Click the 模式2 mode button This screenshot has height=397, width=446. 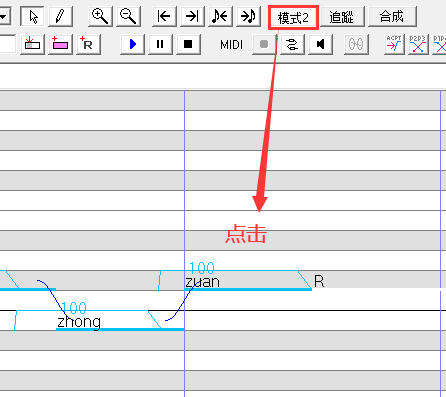pos(293,17)
